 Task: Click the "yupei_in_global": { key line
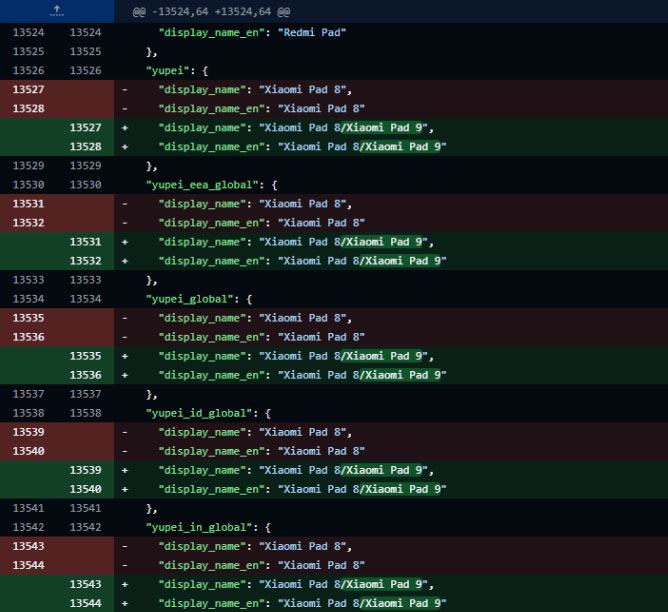pyautogui.click(x=208, y=527)
